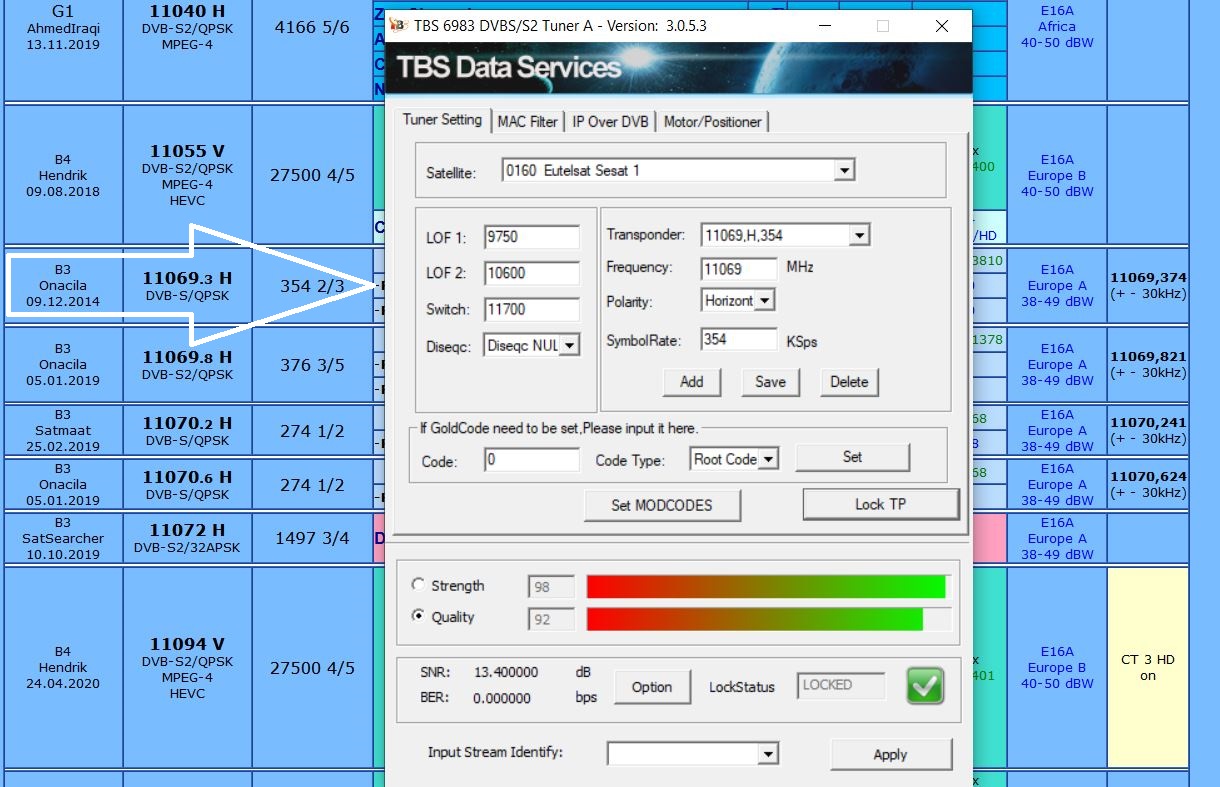
Task: Click the TBS app icon in title bar
Action: click(398, 26)
